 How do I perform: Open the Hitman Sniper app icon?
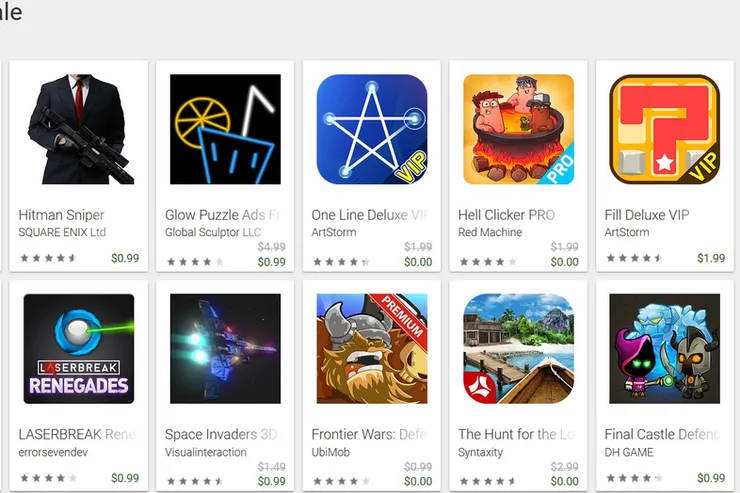click(x=79, y=129)
